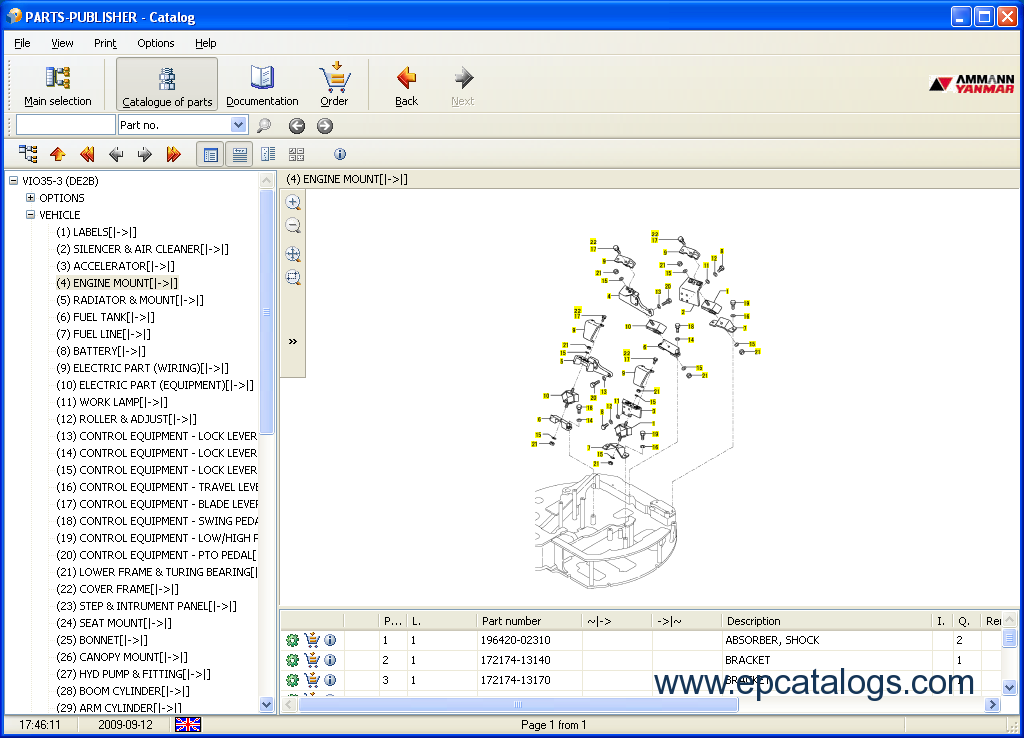Click the fit-to-window zoom icon

point(293,254)
